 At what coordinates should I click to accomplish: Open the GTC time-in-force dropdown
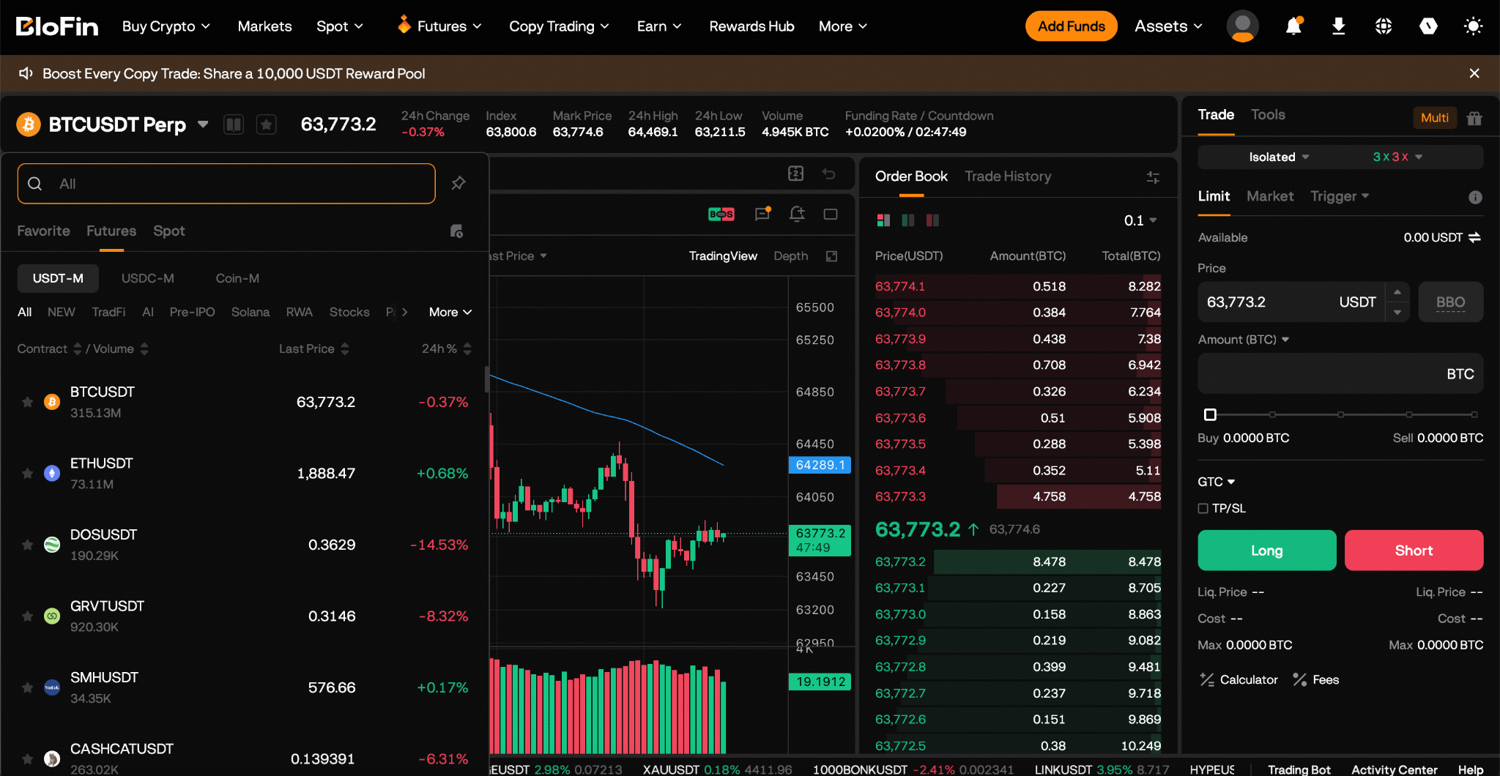pos(1216,481)
